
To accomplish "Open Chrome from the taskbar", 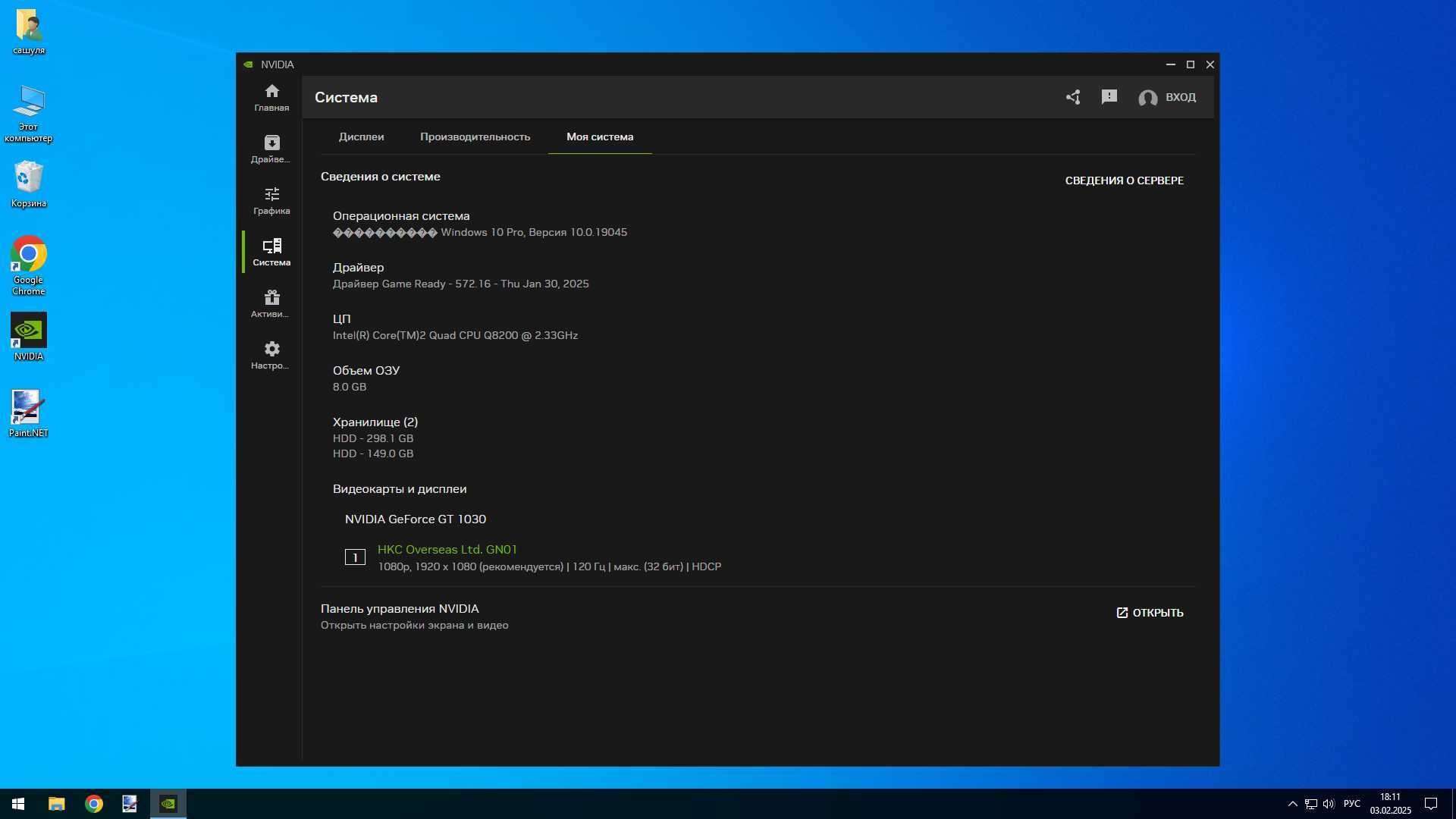I will point(94,804).
